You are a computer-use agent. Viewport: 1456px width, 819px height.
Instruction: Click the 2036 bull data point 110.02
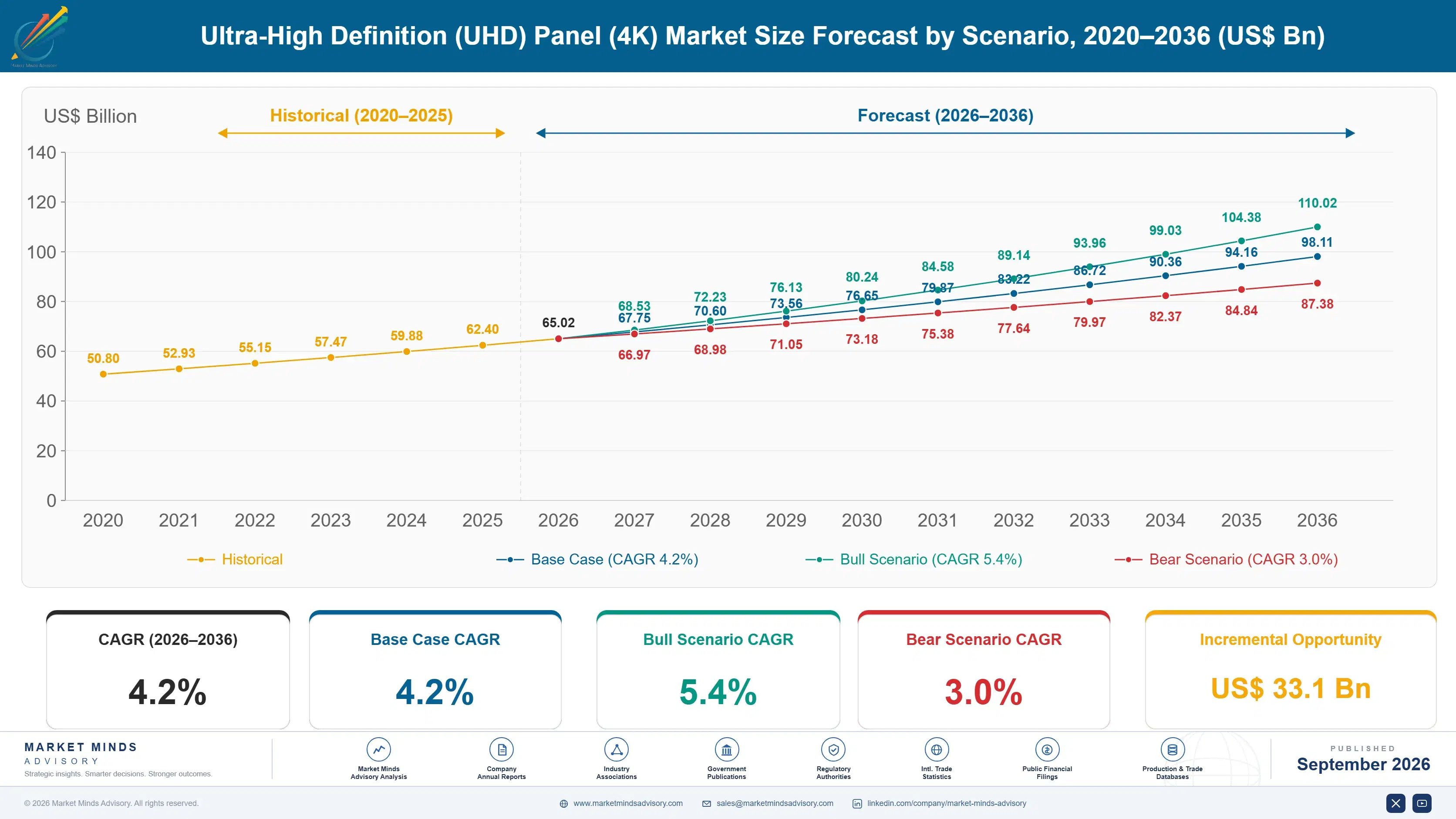click(x=1317, y=227)
